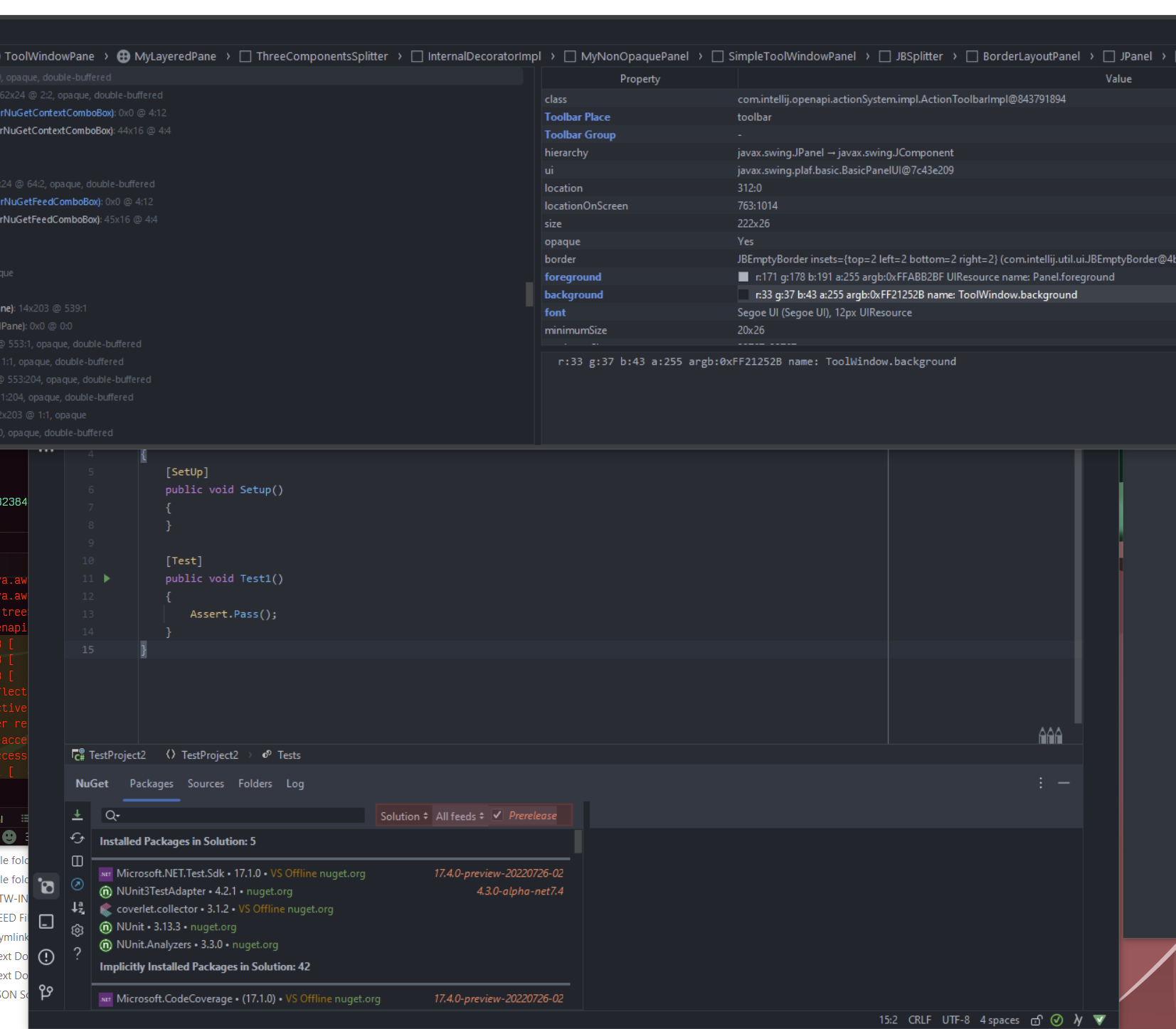
Task: Toggle the NuGet details pane layout icon
Action: tap(78, 861)
